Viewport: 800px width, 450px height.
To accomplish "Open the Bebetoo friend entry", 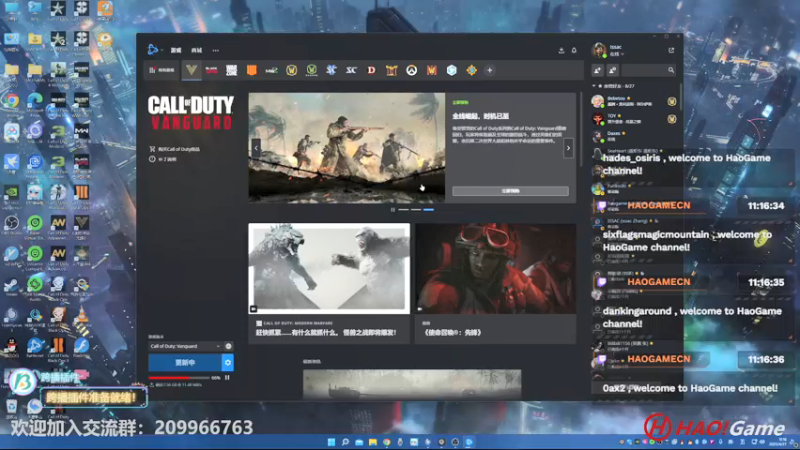I will click(x=634, y=101).
